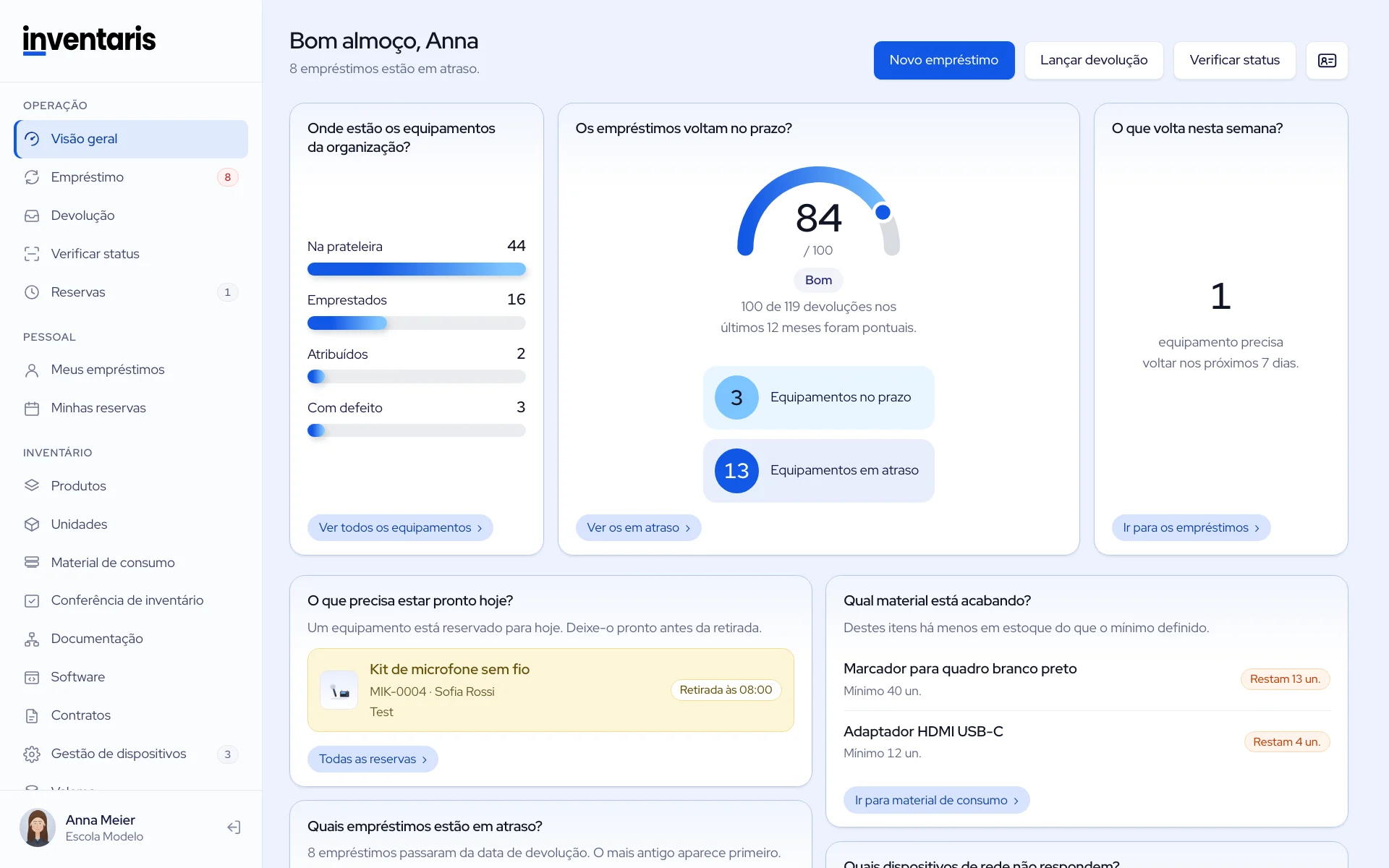The image size is (1389, 868).
Task: Click the Conferência de inventário check icon
Action: coord(32,601)
